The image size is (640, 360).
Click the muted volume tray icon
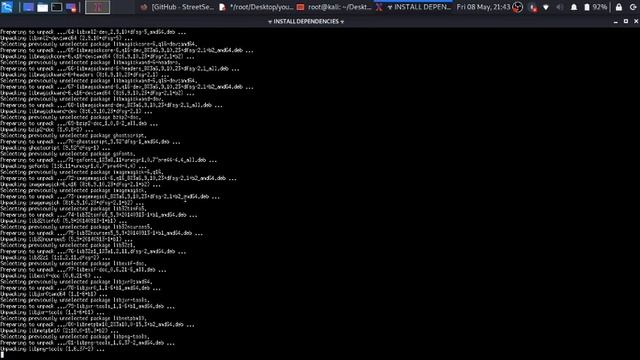click(560, 7)
